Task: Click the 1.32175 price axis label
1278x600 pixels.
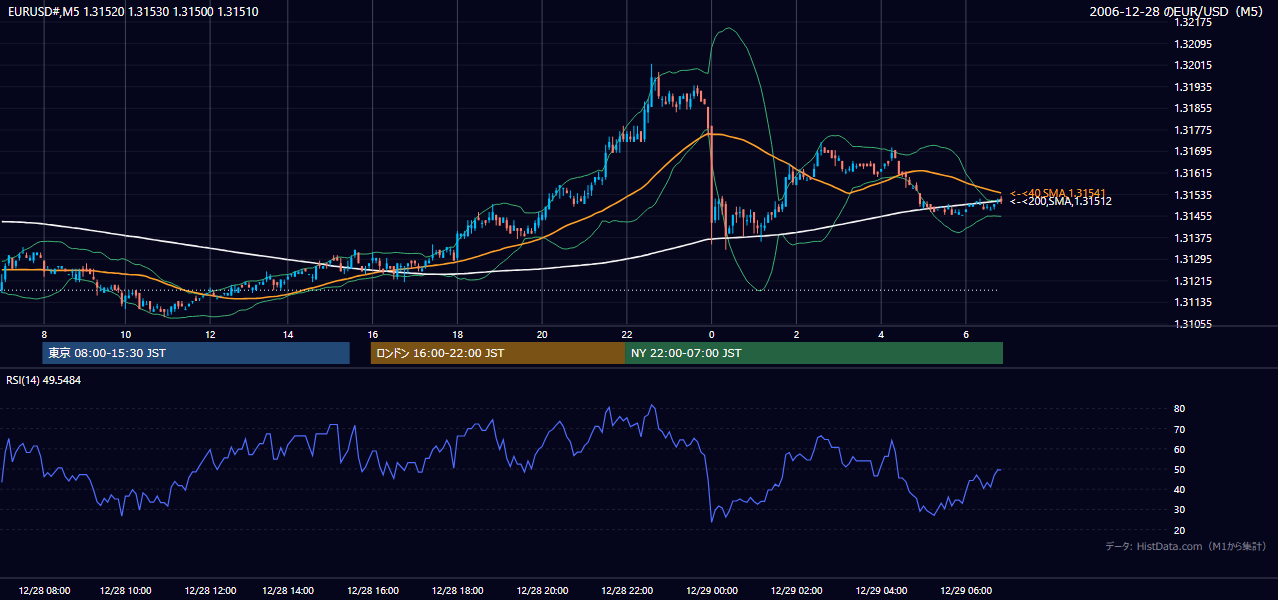Action: pos(1193,22)
